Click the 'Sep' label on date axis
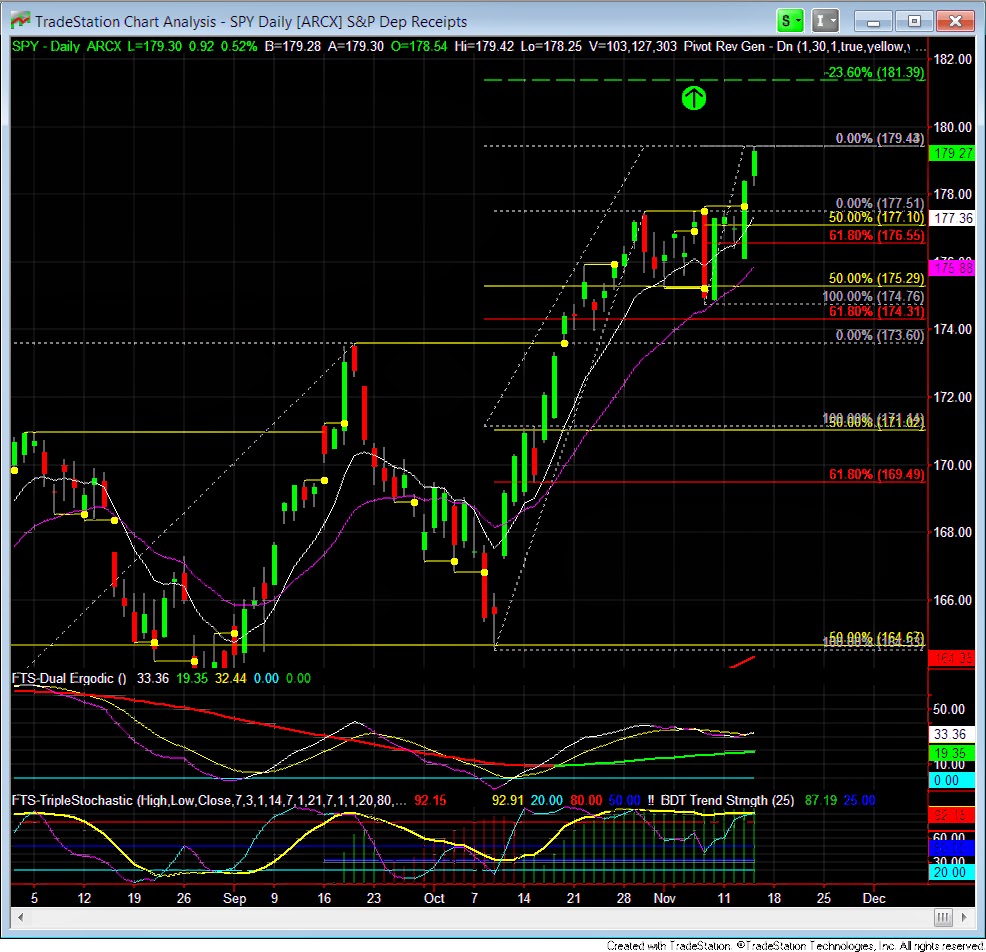Image resolution: width=986 pixels, height=952 pixels. [x=235, y=898]
